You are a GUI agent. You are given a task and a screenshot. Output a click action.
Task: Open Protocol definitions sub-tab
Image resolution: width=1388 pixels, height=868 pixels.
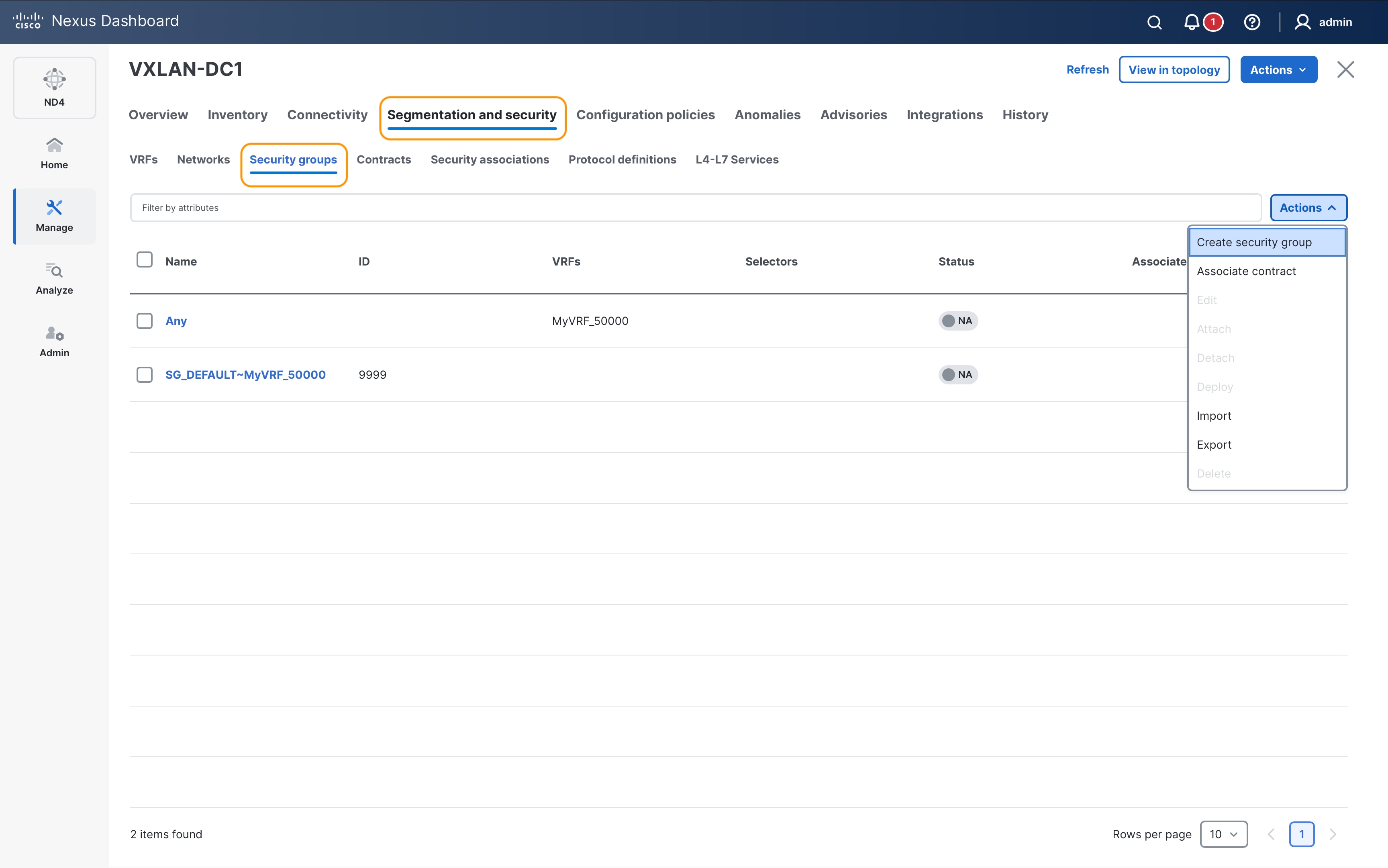622,159
